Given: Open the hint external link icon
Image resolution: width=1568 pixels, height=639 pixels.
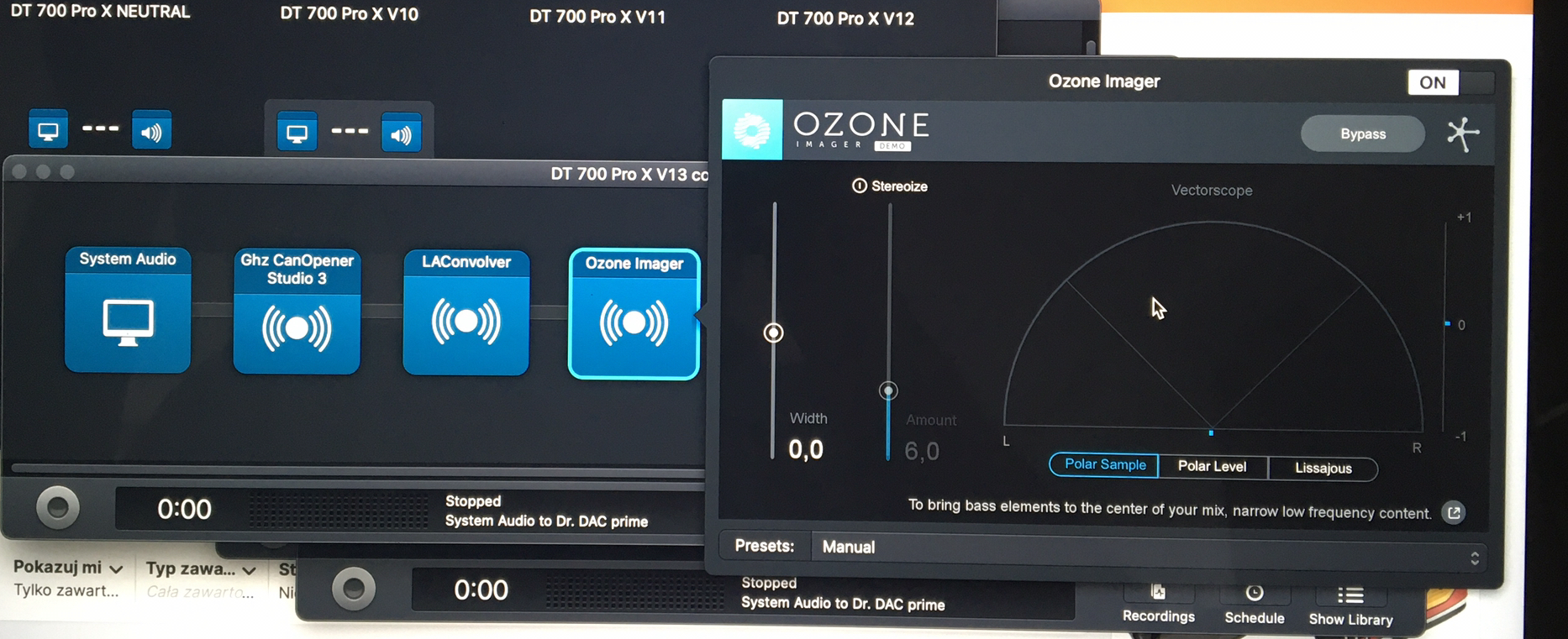Looking at the screenshot, I should [x=1454, y=513].
